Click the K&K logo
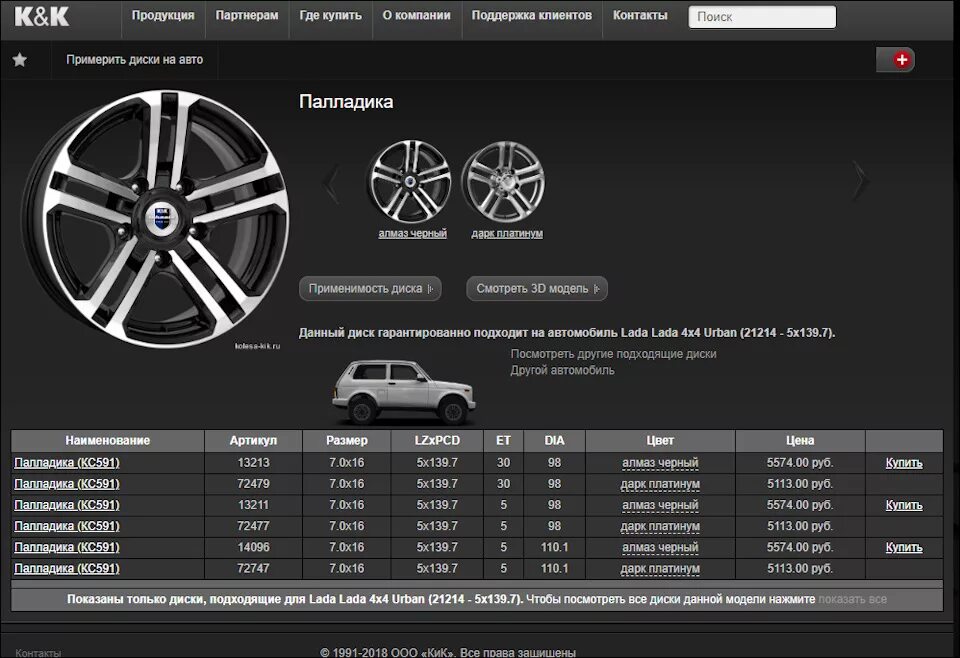This screenshot has width=960, height=658. click(x=42, y=17)
